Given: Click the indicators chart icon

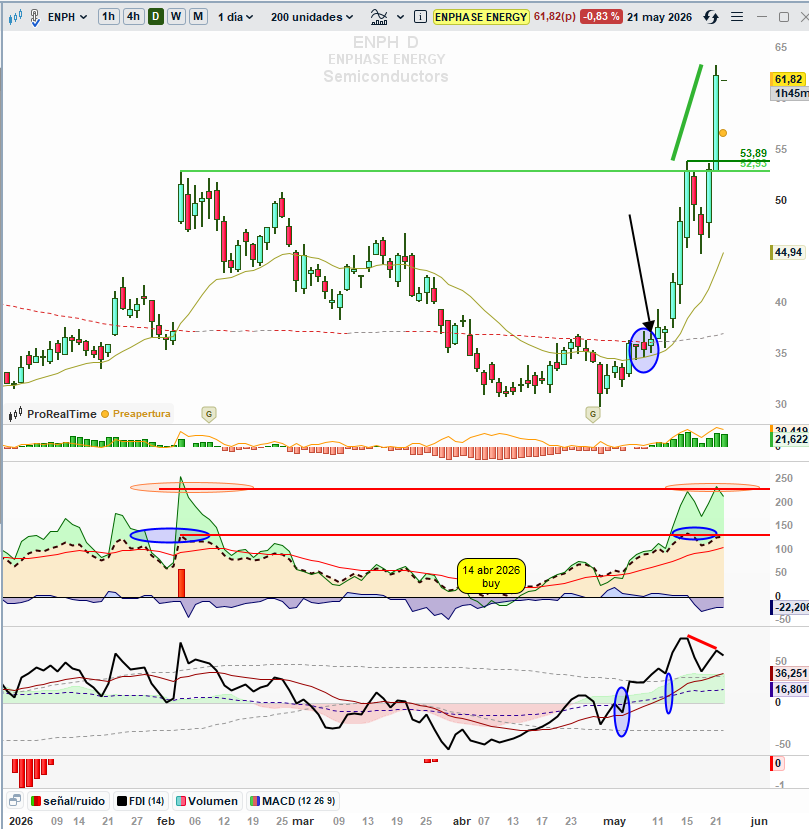Looking at the screenshot, I should pyautogui.click(x=379, y=17).
